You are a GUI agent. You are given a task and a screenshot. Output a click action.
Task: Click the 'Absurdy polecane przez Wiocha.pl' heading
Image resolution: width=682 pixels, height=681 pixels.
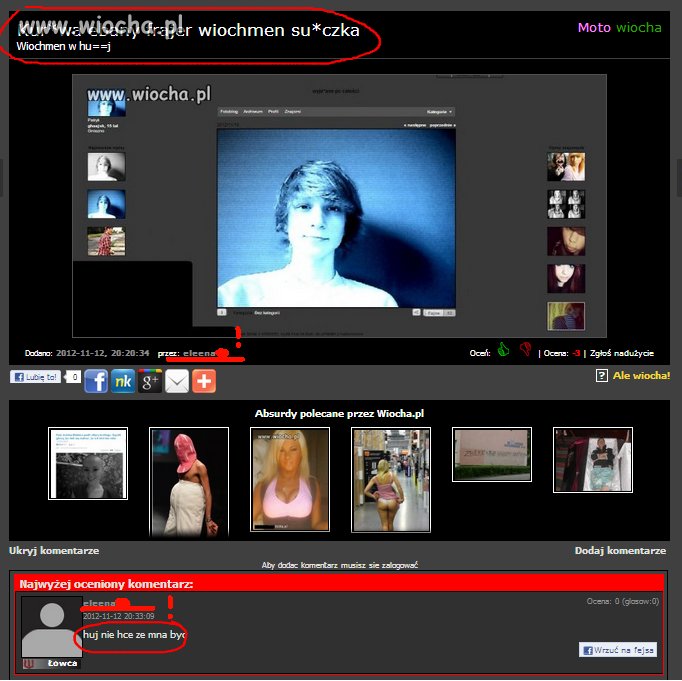339,414
